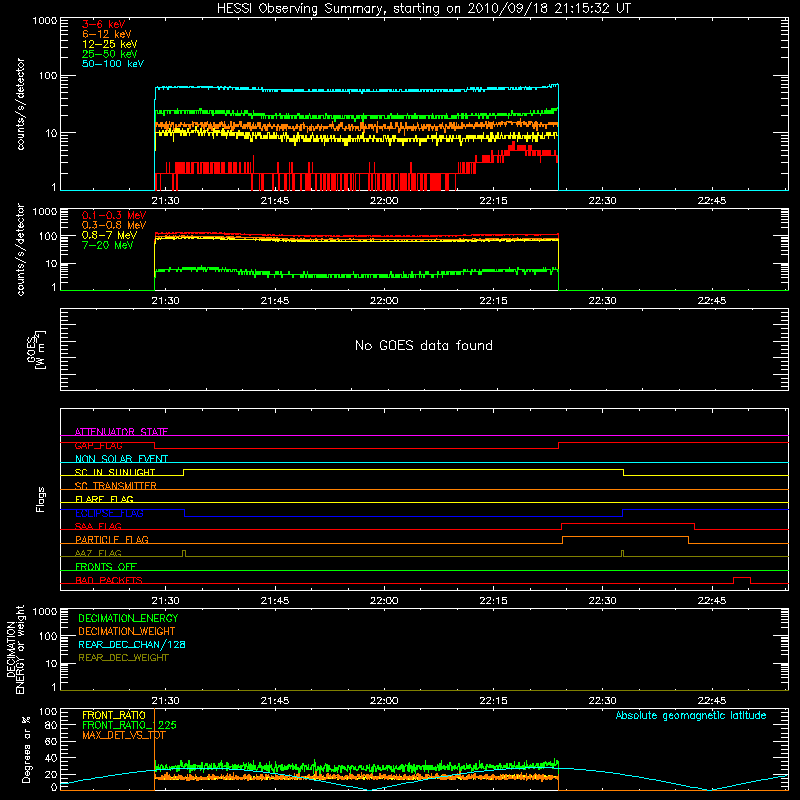
Task: Select the FRONTS_OFF flag label
Action: 106,566
